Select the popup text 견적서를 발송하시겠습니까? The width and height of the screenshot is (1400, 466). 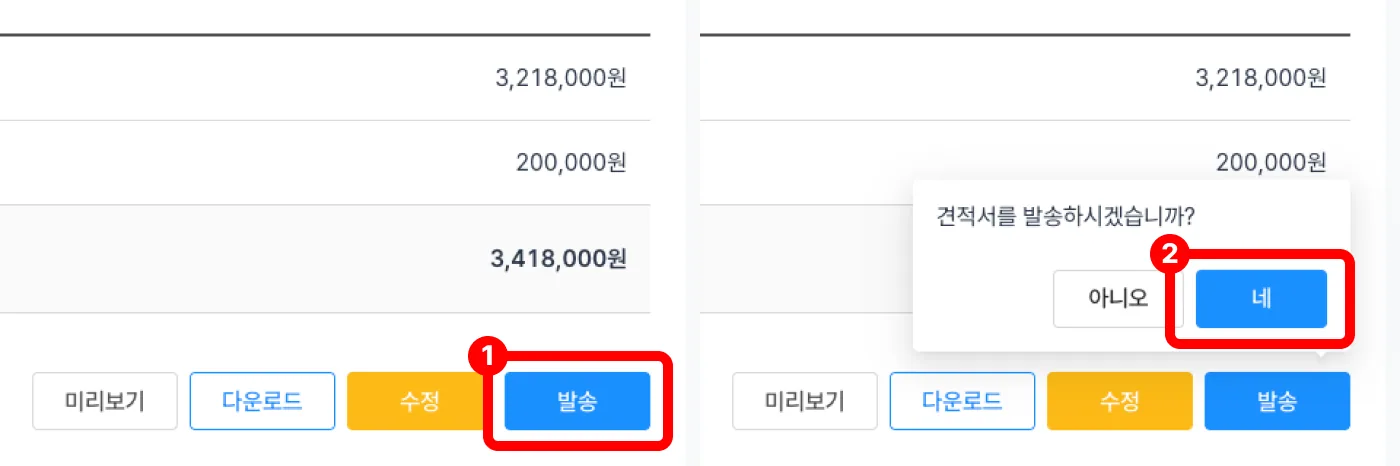1067,216
